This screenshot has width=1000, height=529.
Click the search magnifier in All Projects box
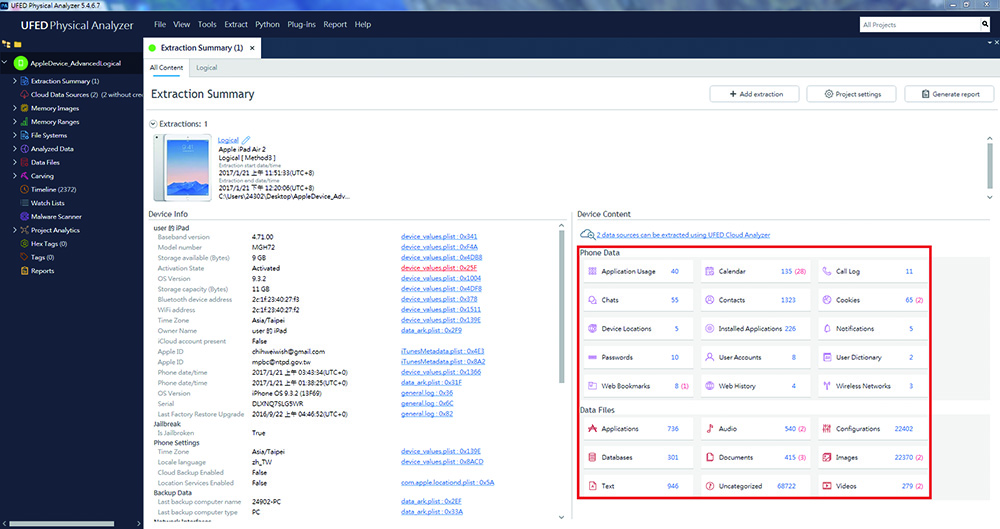coord(985,24)
